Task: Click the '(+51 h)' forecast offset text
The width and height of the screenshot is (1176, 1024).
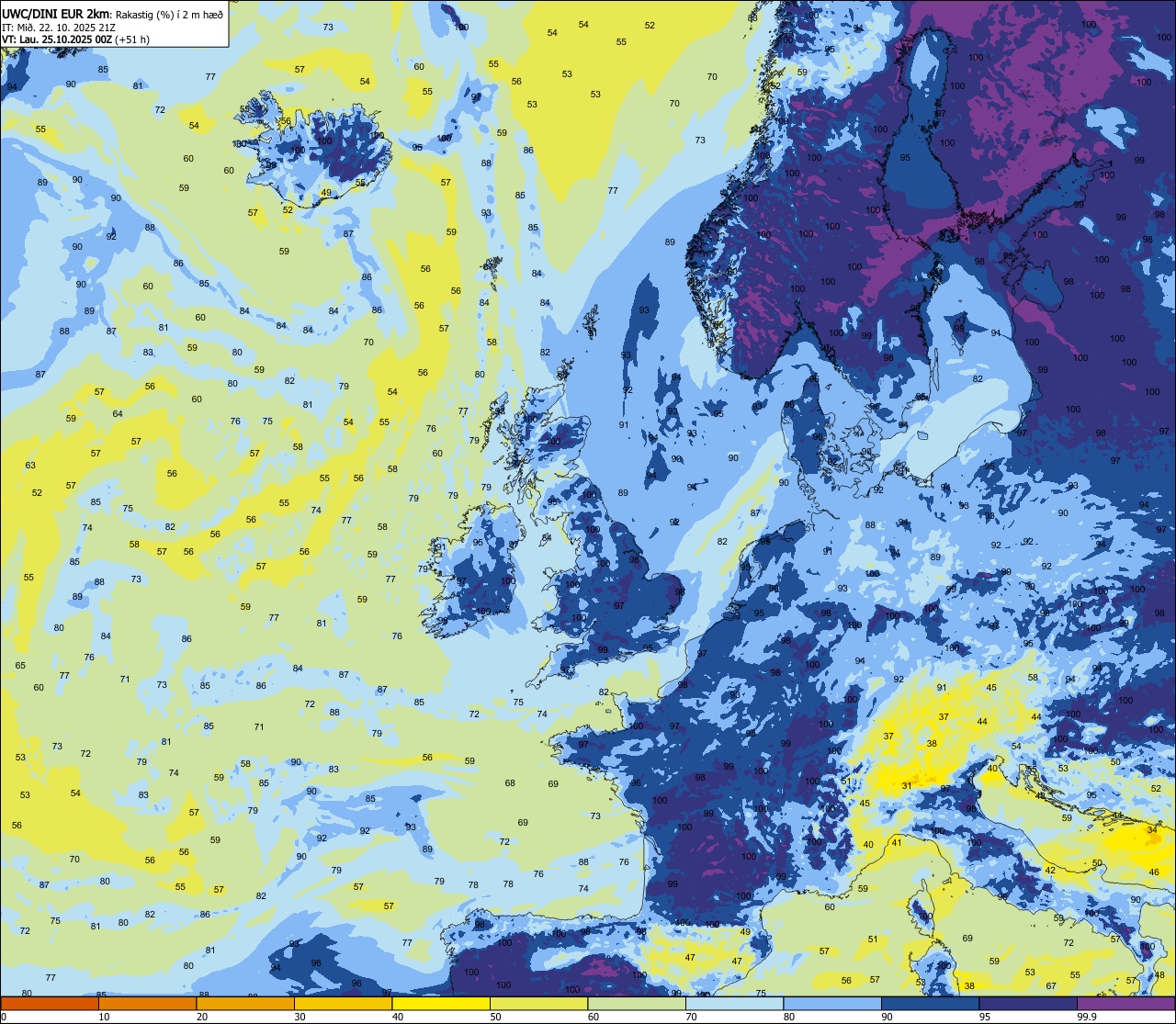Action: point(131,39)
